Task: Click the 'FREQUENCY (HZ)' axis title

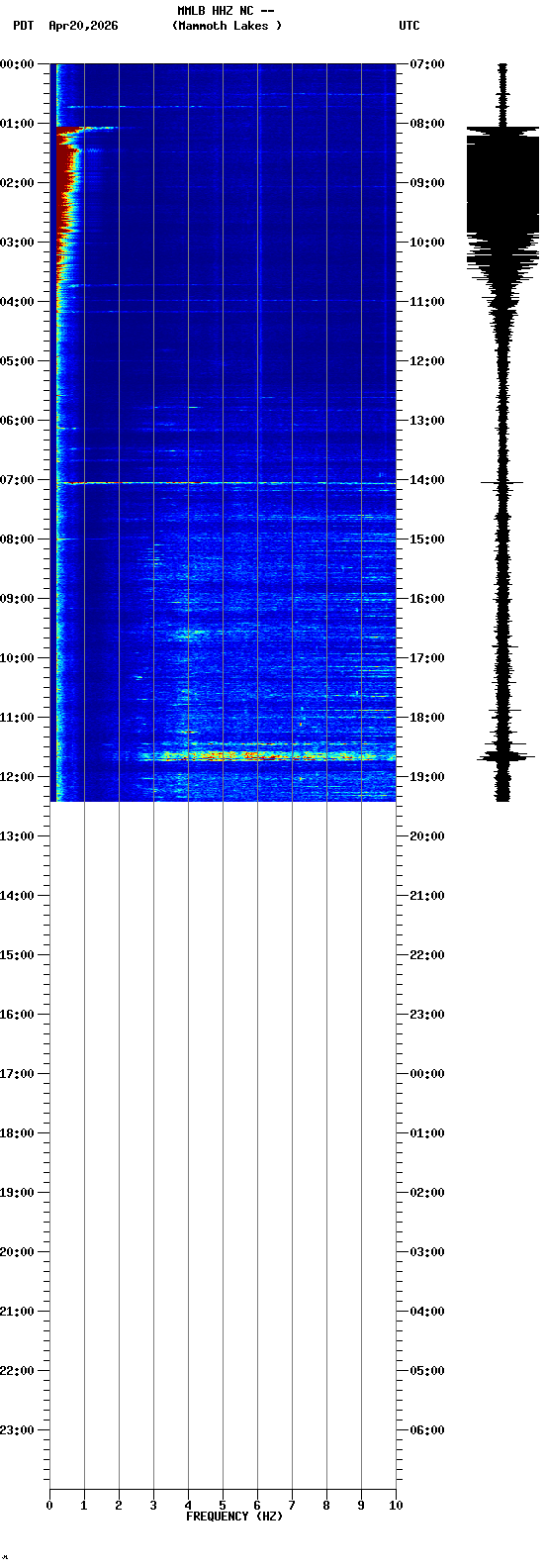Action: (x=234, y=1517)
